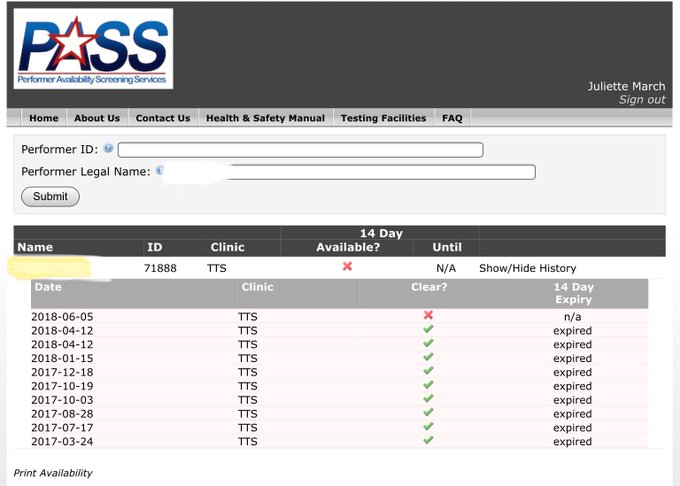Click the green check in the 2017-12-18 row

pos(428,371)
